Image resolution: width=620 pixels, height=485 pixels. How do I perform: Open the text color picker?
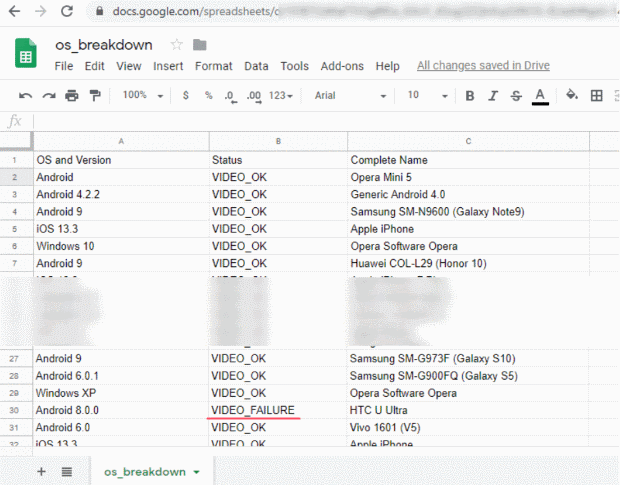click(540, 96)
